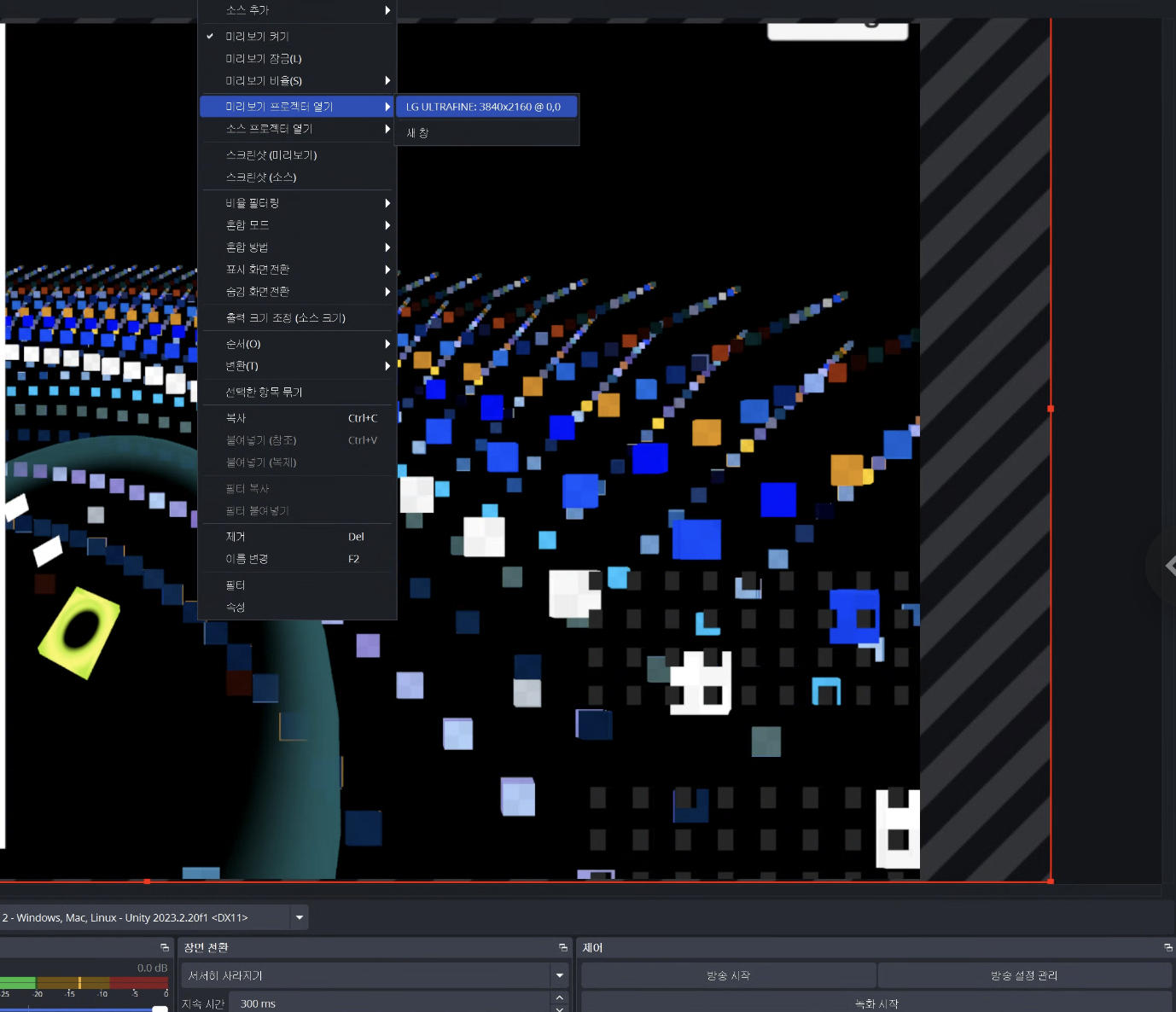Click 300 ms duration field

(x=390, y=1003)
